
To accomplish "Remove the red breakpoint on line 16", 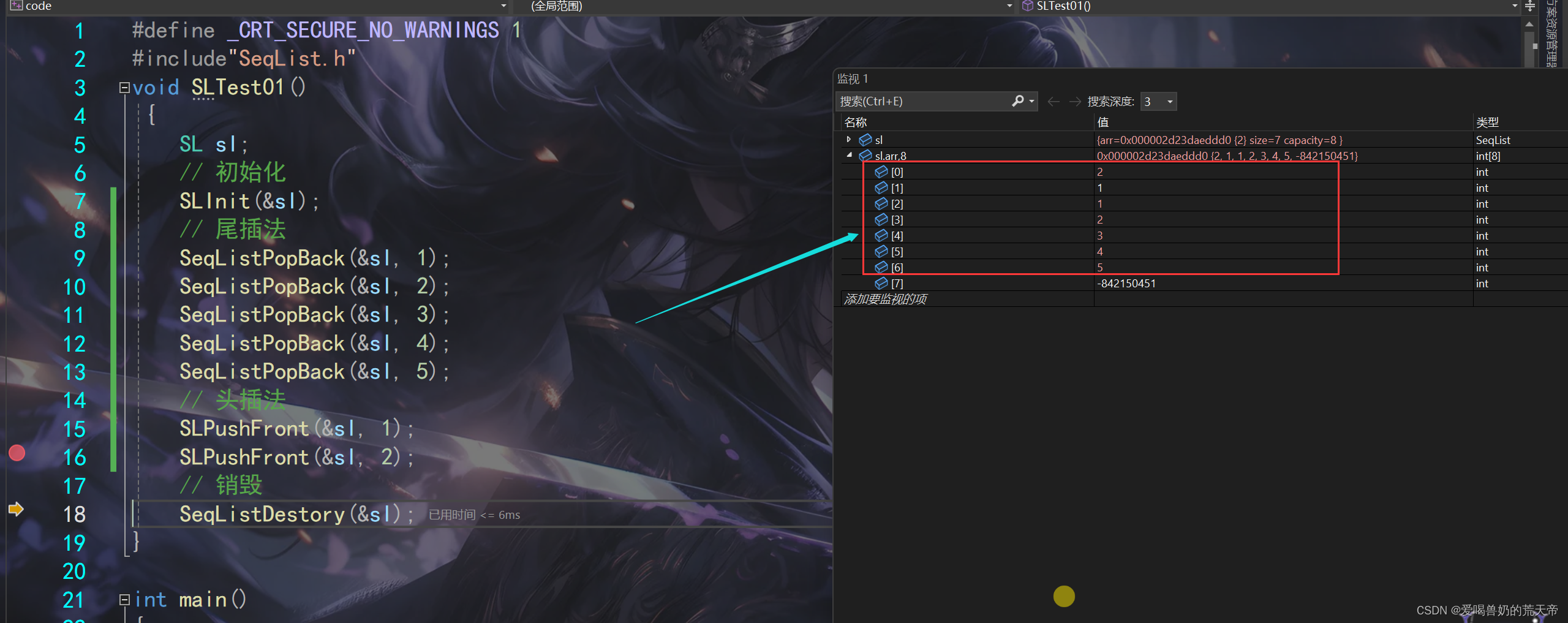I will coord(17,453).
